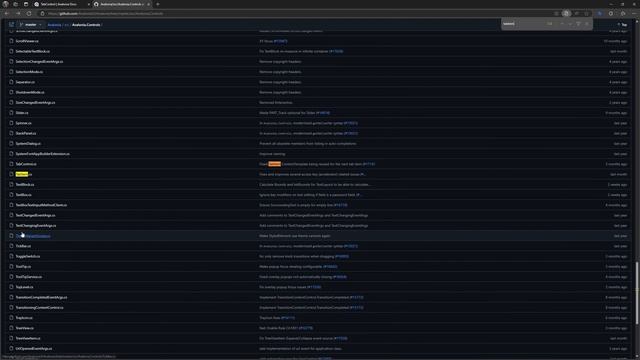Open TextChangedEventArgs.cs file

pos(35,215)
